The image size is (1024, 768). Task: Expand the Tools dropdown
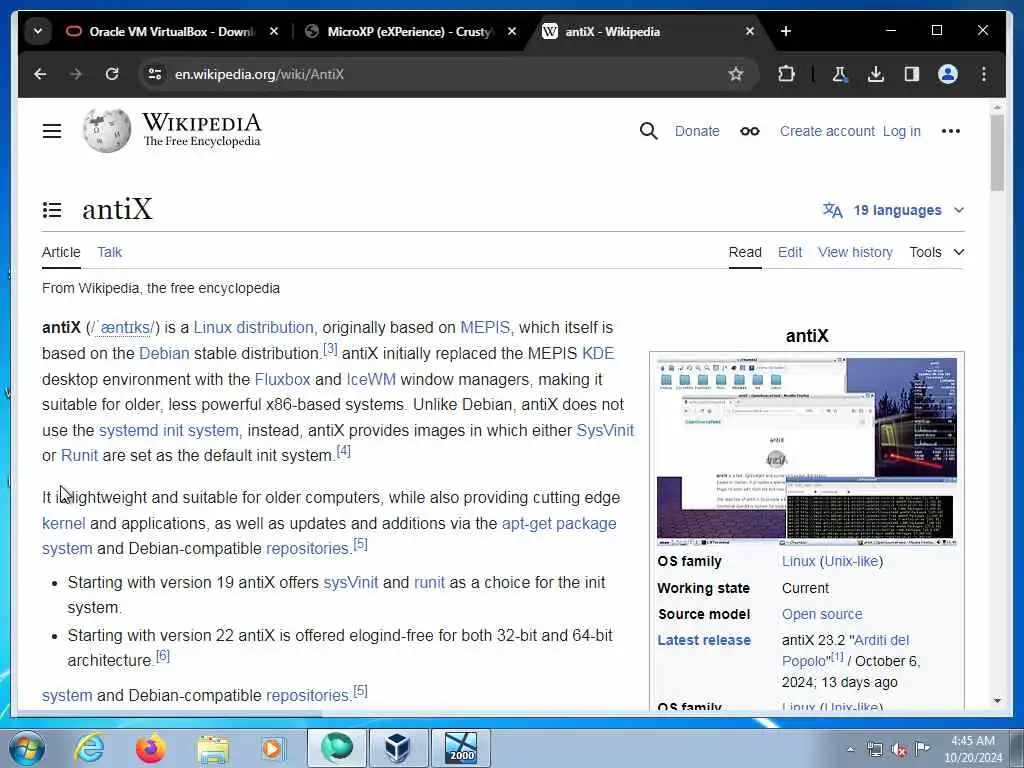936,252
